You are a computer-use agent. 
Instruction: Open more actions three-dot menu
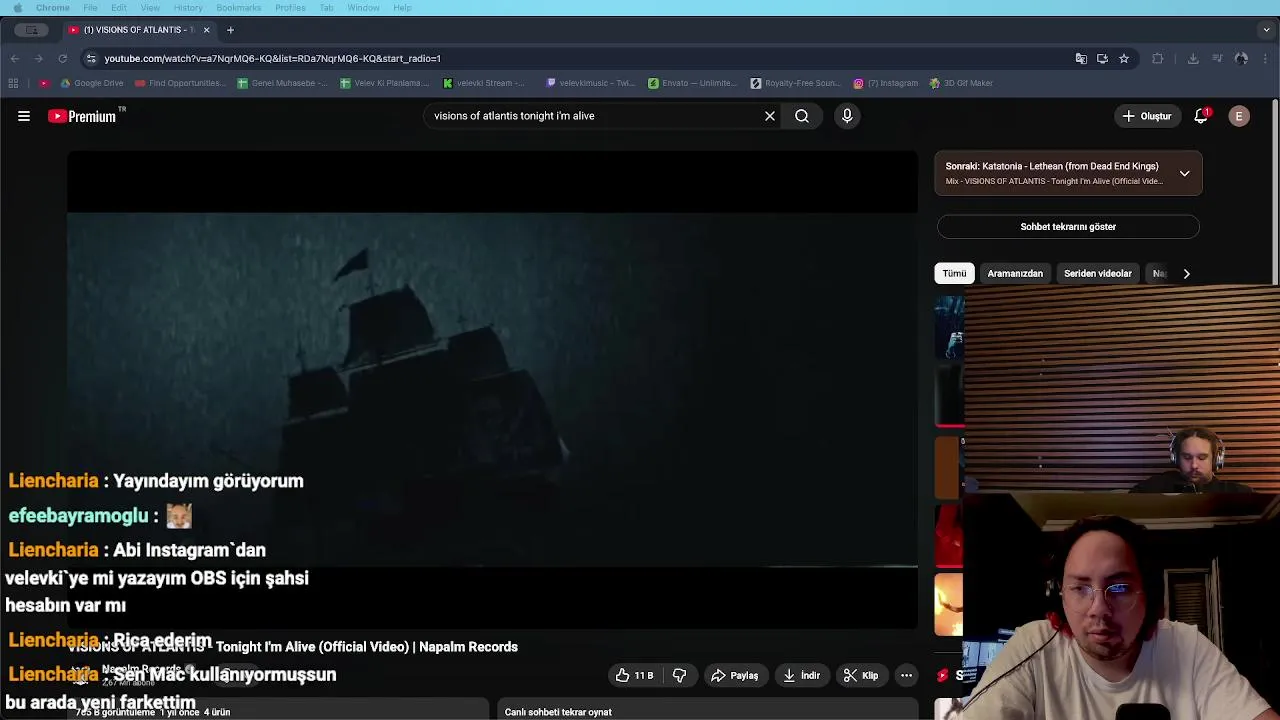click(x=906, y=676)
